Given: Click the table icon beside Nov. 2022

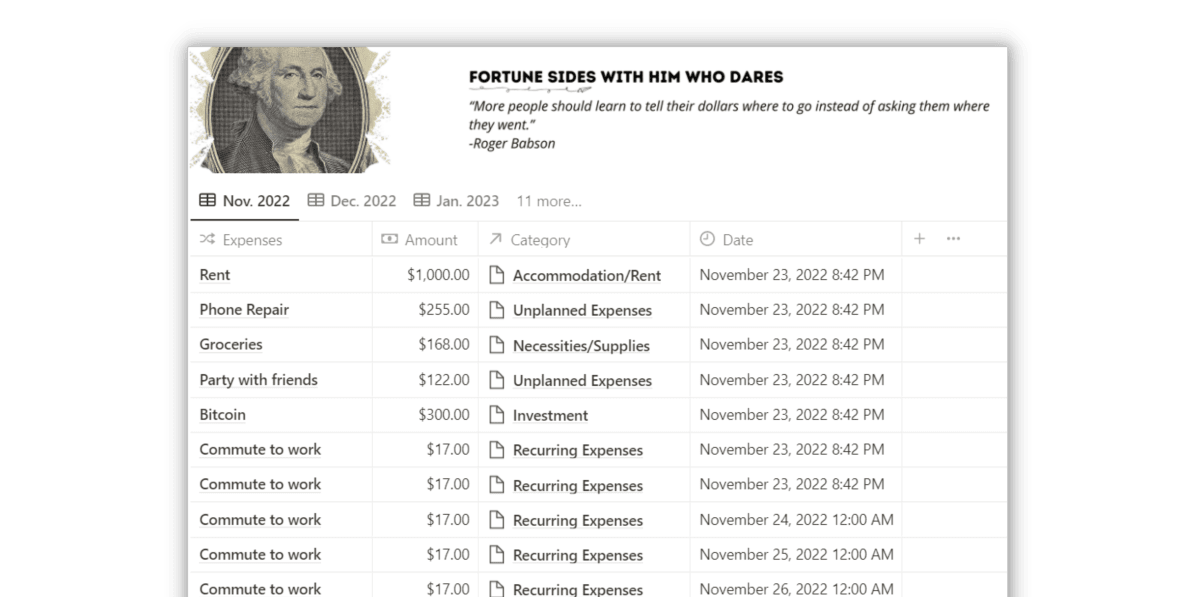Looking at the screenshot, I should tap(207, 200).
